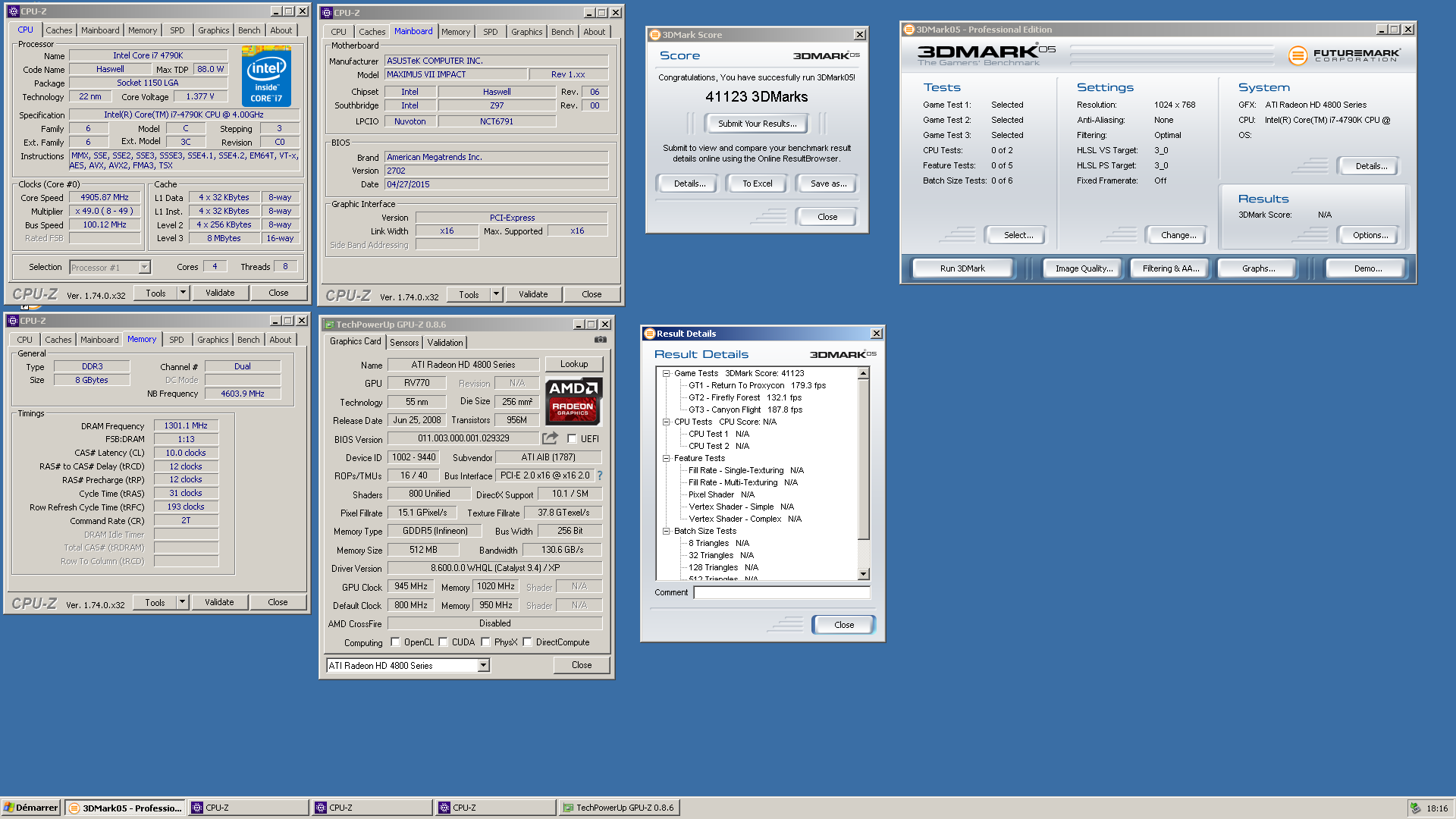The image size is (1456, 819).
Task: Collapse the Batch Size Tests tree node
Action: [x=666, y=531]
